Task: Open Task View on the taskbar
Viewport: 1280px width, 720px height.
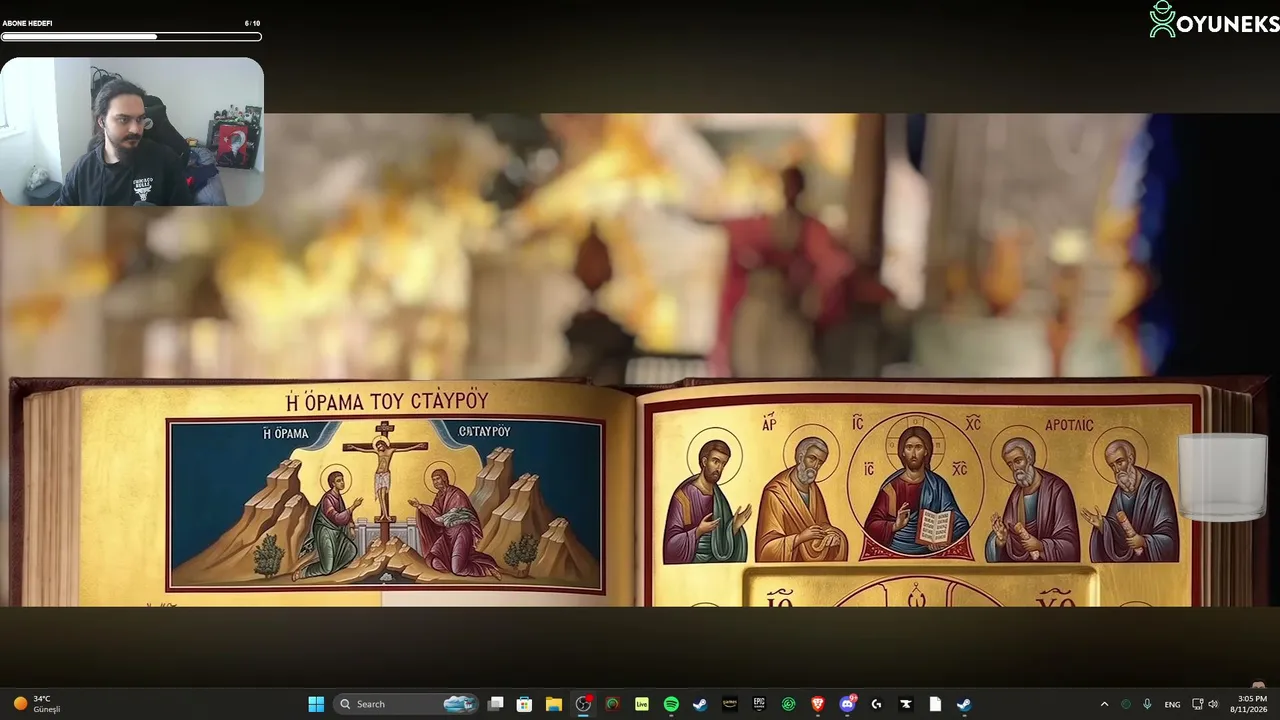Action: (495, 704)
